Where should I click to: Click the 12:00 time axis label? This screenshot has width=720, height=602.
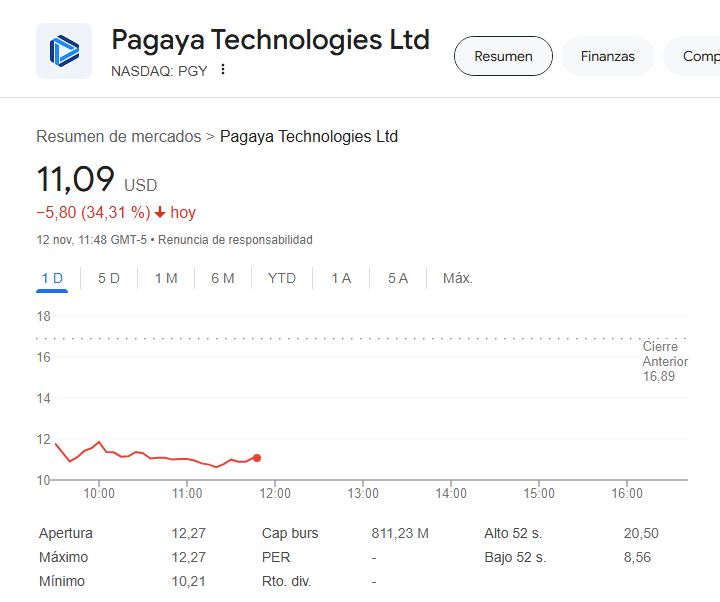click(x=275, y=494)
